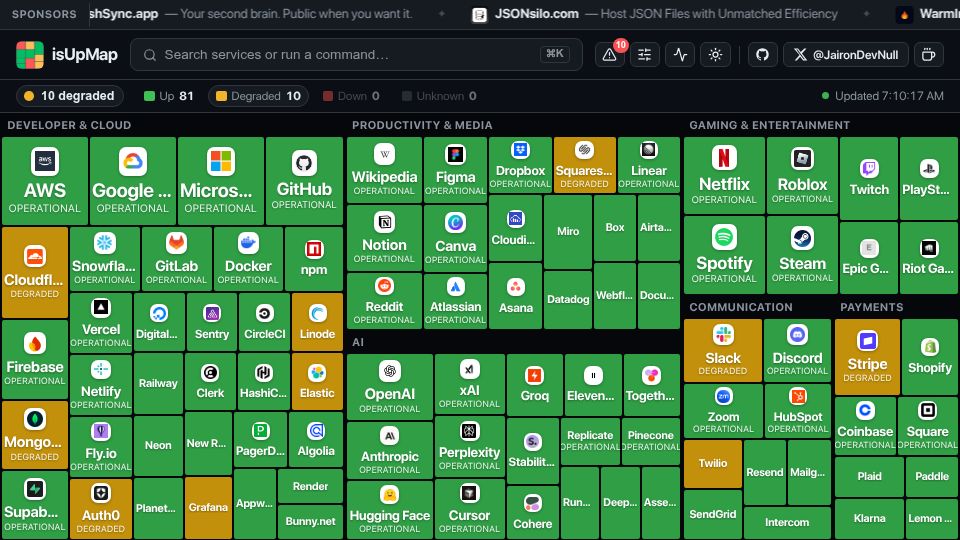Open the degraded Cloudflare tile
960x540 pixels.
[35, 272]
